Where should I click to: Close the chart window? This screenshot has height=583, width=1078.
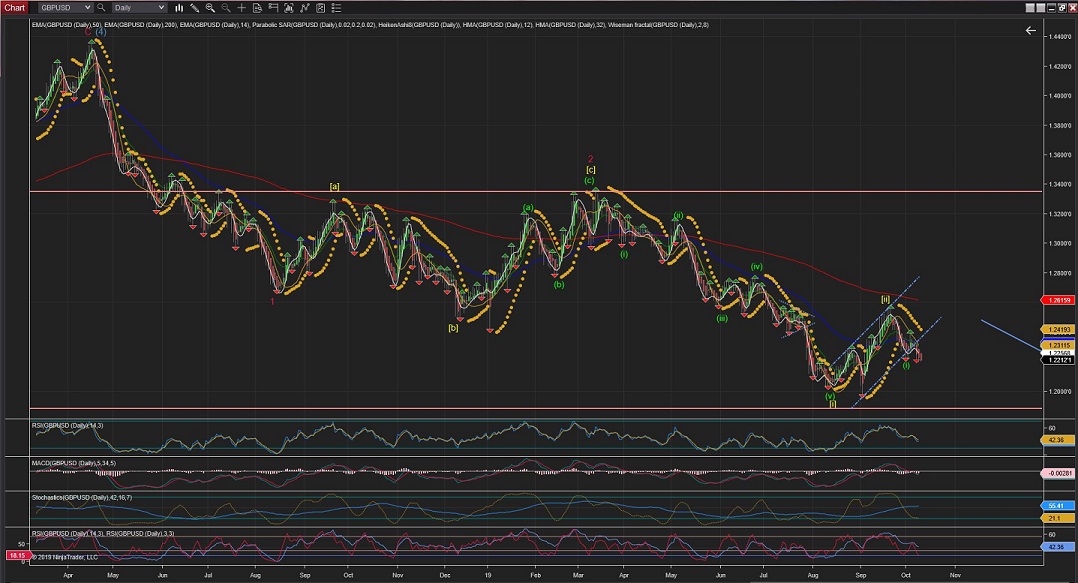[1072, 8]
